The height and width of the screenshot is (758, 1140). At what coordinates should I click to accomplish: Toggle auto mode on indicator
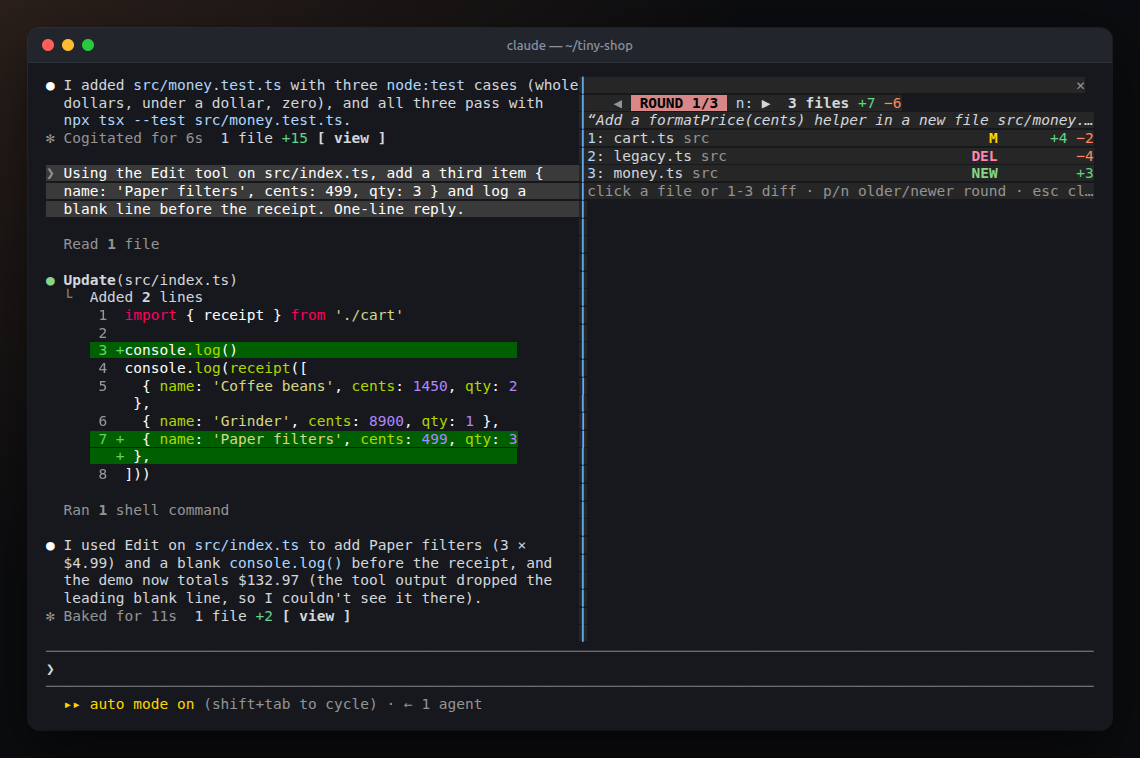click(142, 704)
